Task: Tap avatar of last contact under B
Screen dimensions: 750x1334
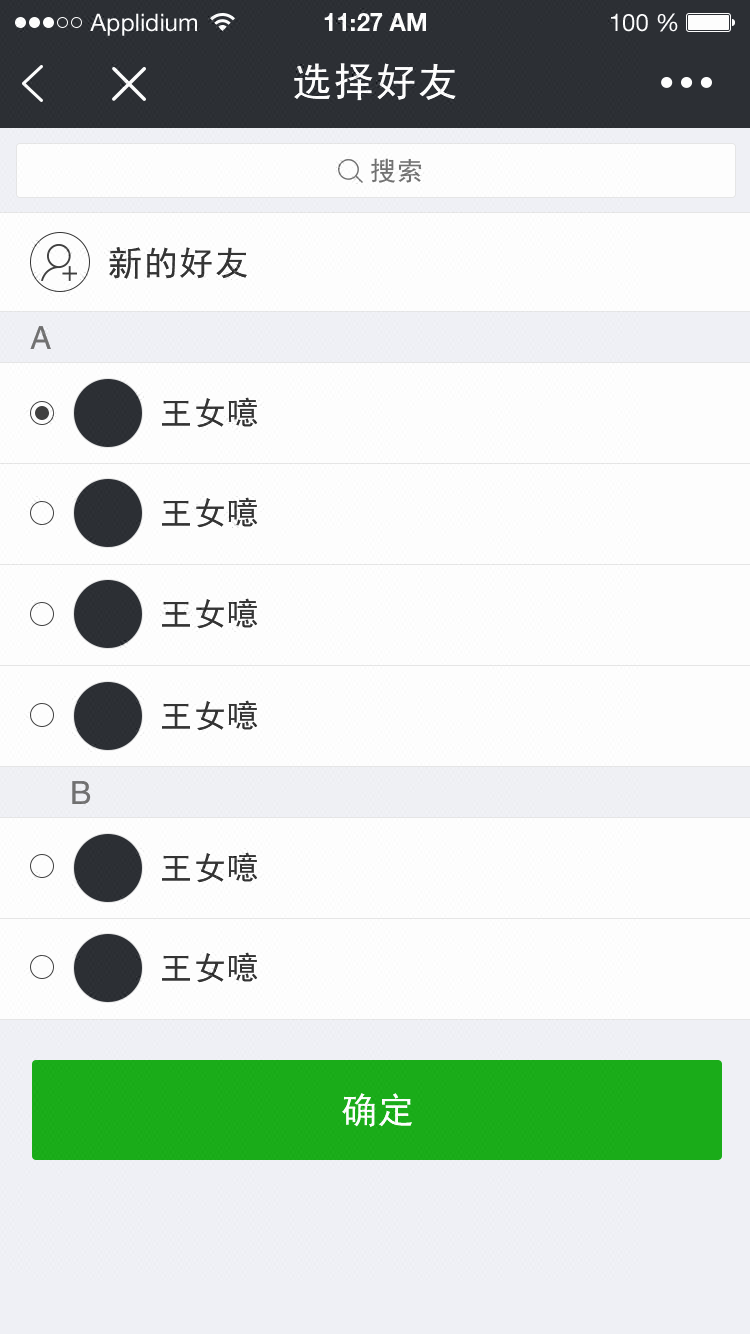Action: point(108,968)
